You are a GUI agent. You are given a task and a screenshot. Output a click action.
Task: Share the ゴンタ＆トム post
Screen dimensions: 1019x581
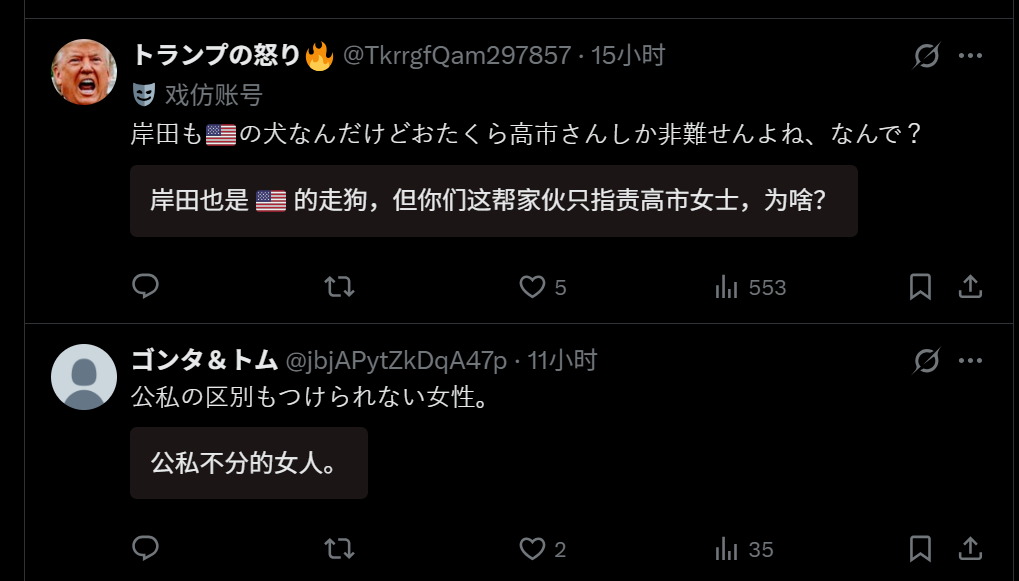970,549
